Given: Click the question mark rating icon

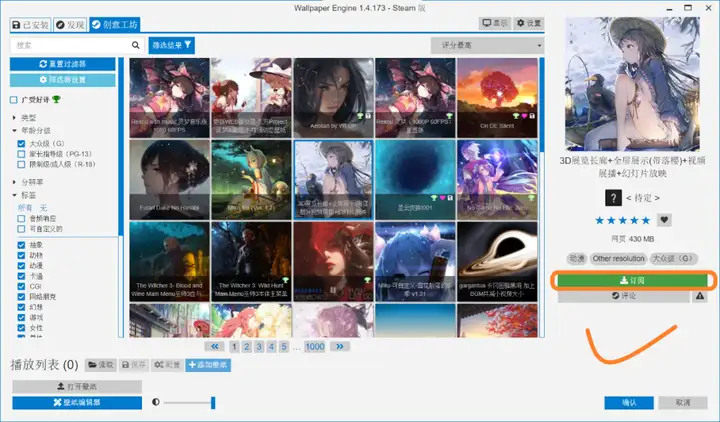Looking at the screenshot, I should point(613,198).
